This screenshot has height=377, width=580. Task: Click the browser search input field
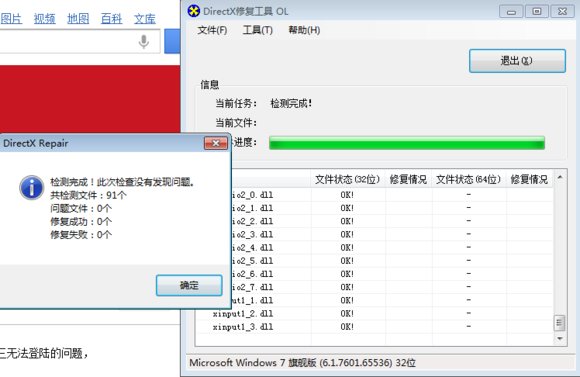[x=80, y=41]
